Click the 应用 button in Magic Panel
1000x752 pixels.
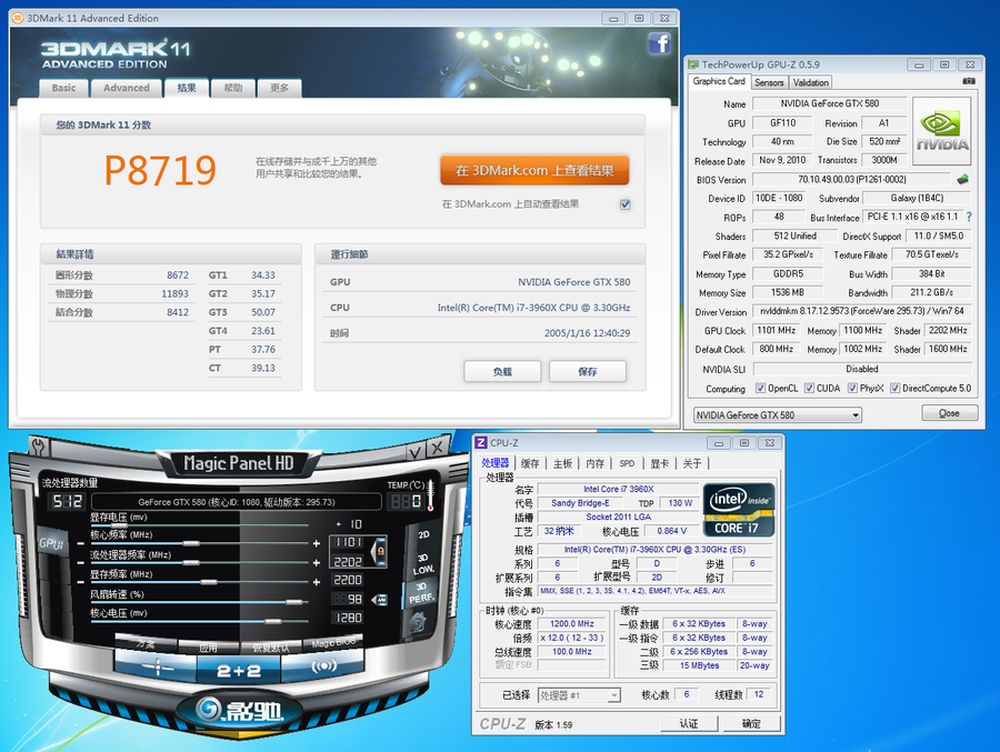[208, 647]
